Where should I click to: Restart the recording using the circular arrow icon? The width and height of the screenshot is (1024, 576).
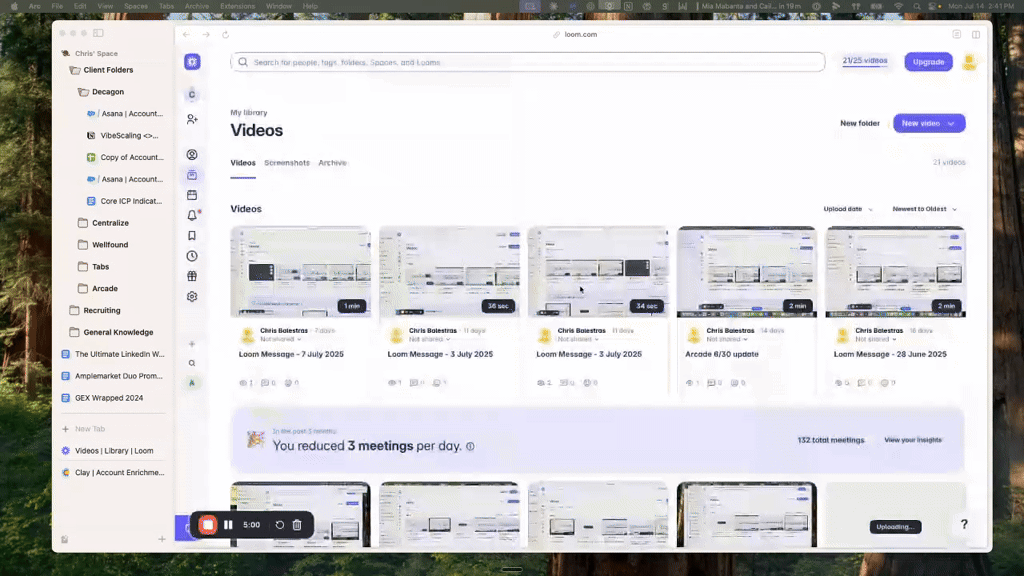click(280, 525)
